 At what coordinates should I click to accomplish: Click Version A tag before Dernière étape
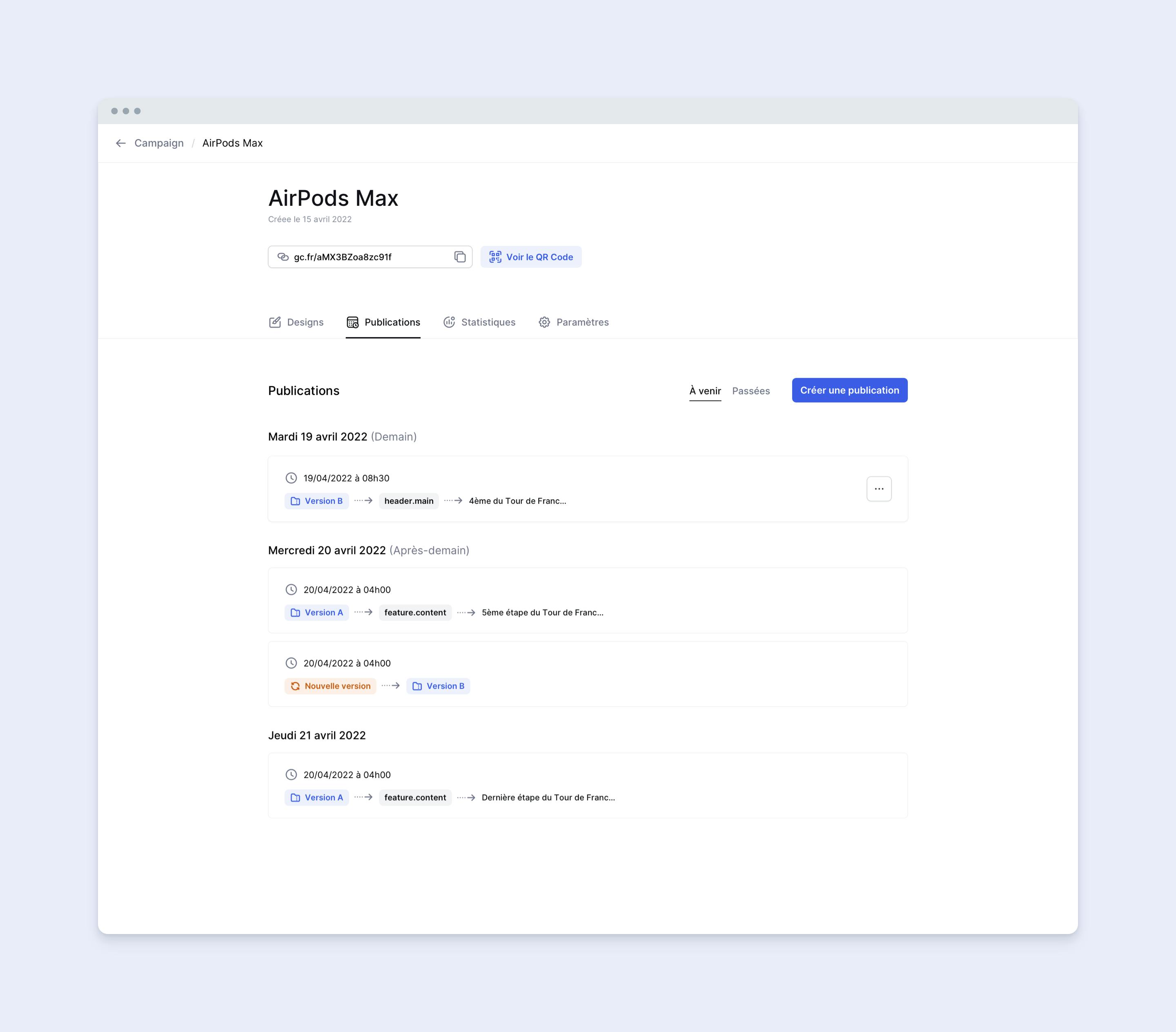coord(316,798)
